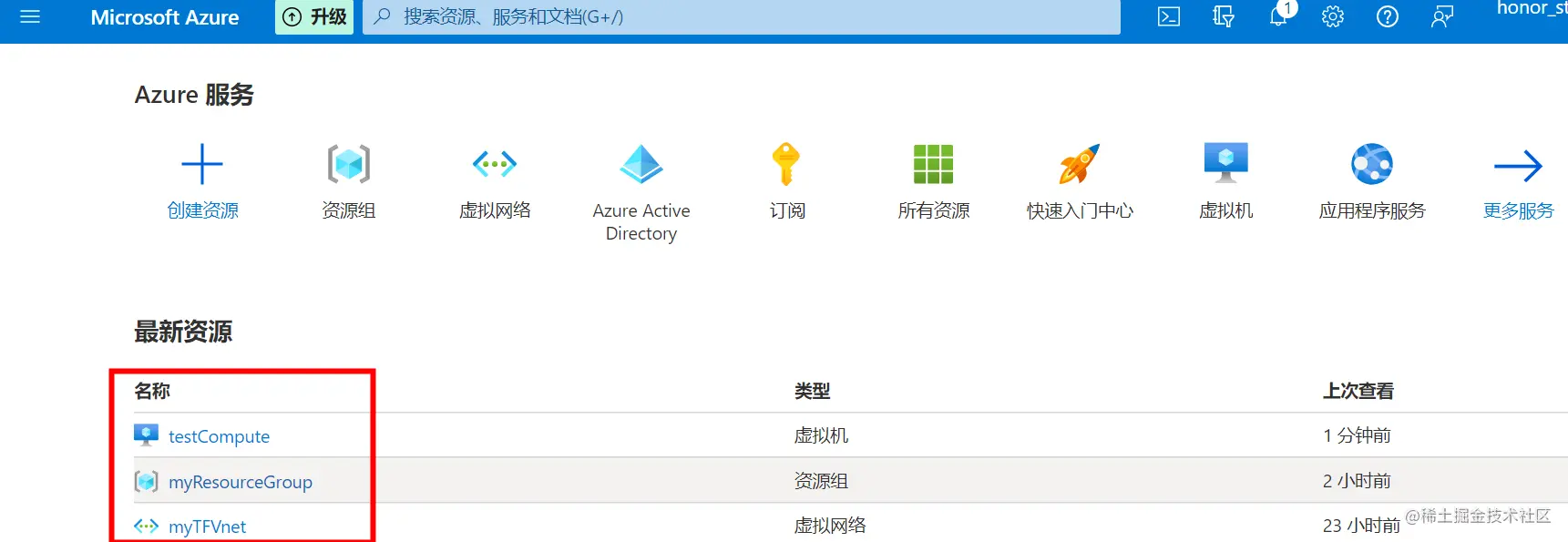Click the 上次查看 column header
This screenshot has width=1568, height=542.
pyautogui.click(x=1358, y=391)
